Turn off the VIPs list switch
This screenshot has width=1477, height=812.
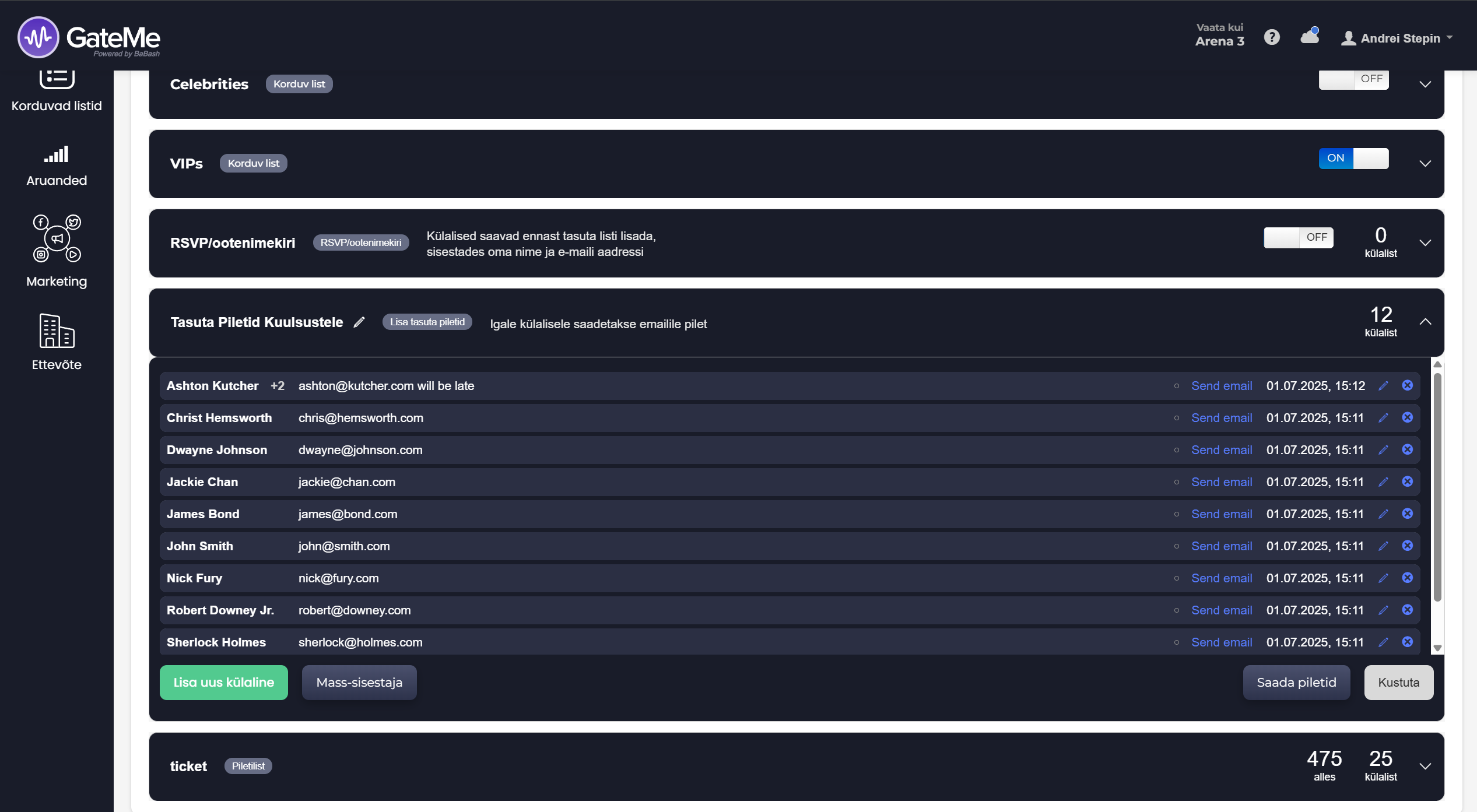tap(1353, 159)
